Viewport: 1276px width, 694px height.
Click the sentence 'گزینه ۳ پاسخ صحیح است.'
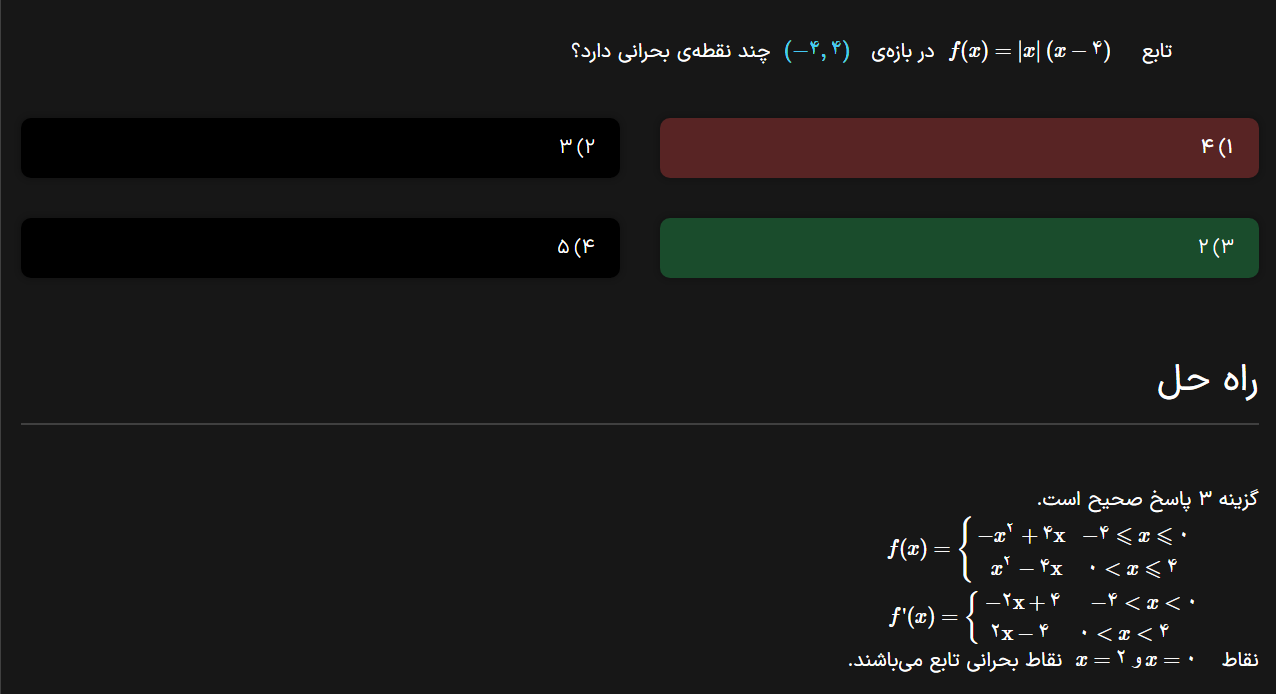tap(1148, 498)
